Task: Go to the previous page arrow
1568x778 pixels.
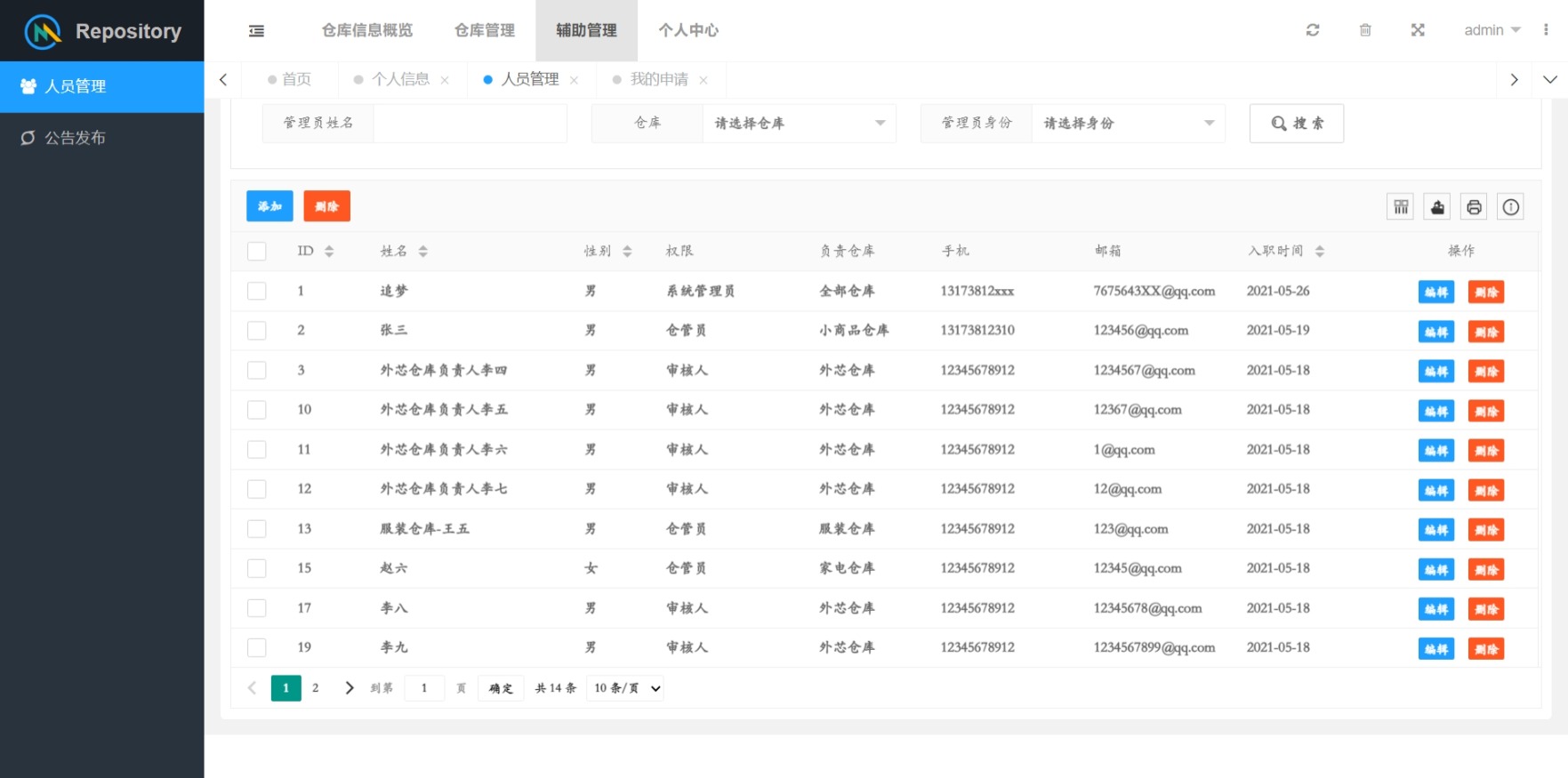Action: pyautogui.click(x=252, y=688)
